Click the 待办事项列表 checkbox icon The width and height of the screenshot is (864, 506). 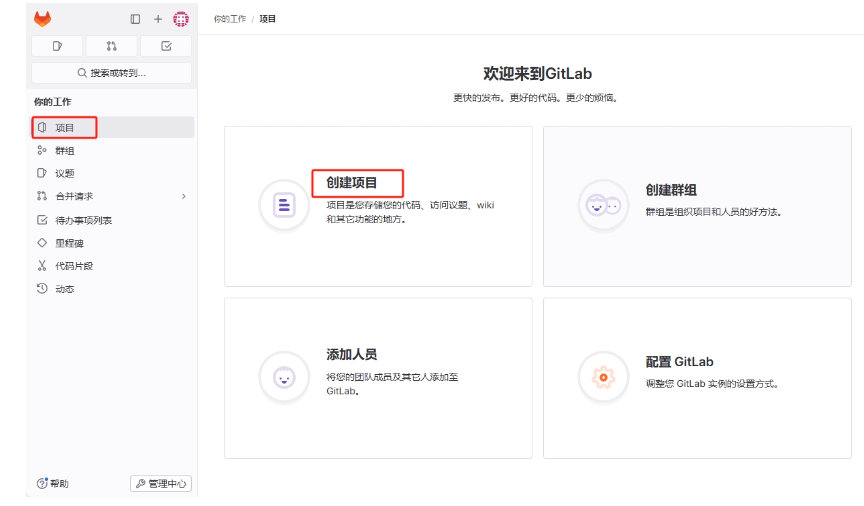click(x=42, y=220)
